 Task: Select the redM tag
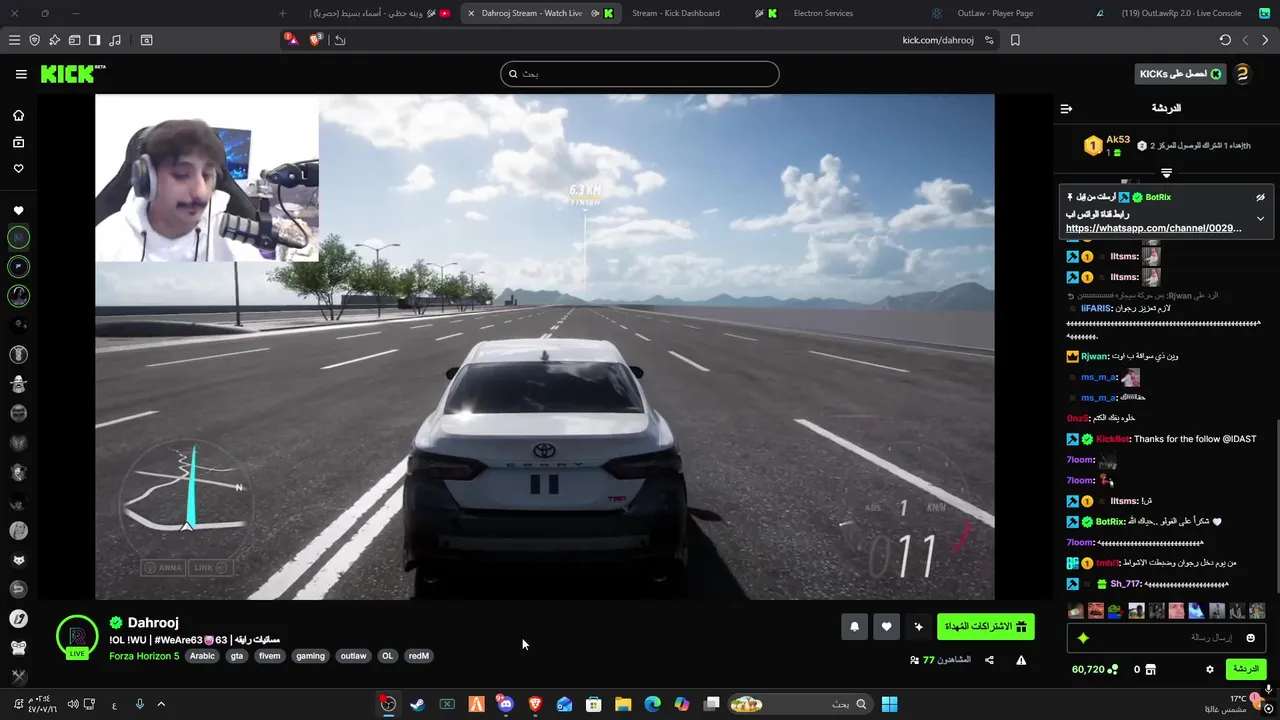click(x=418, y=656)
